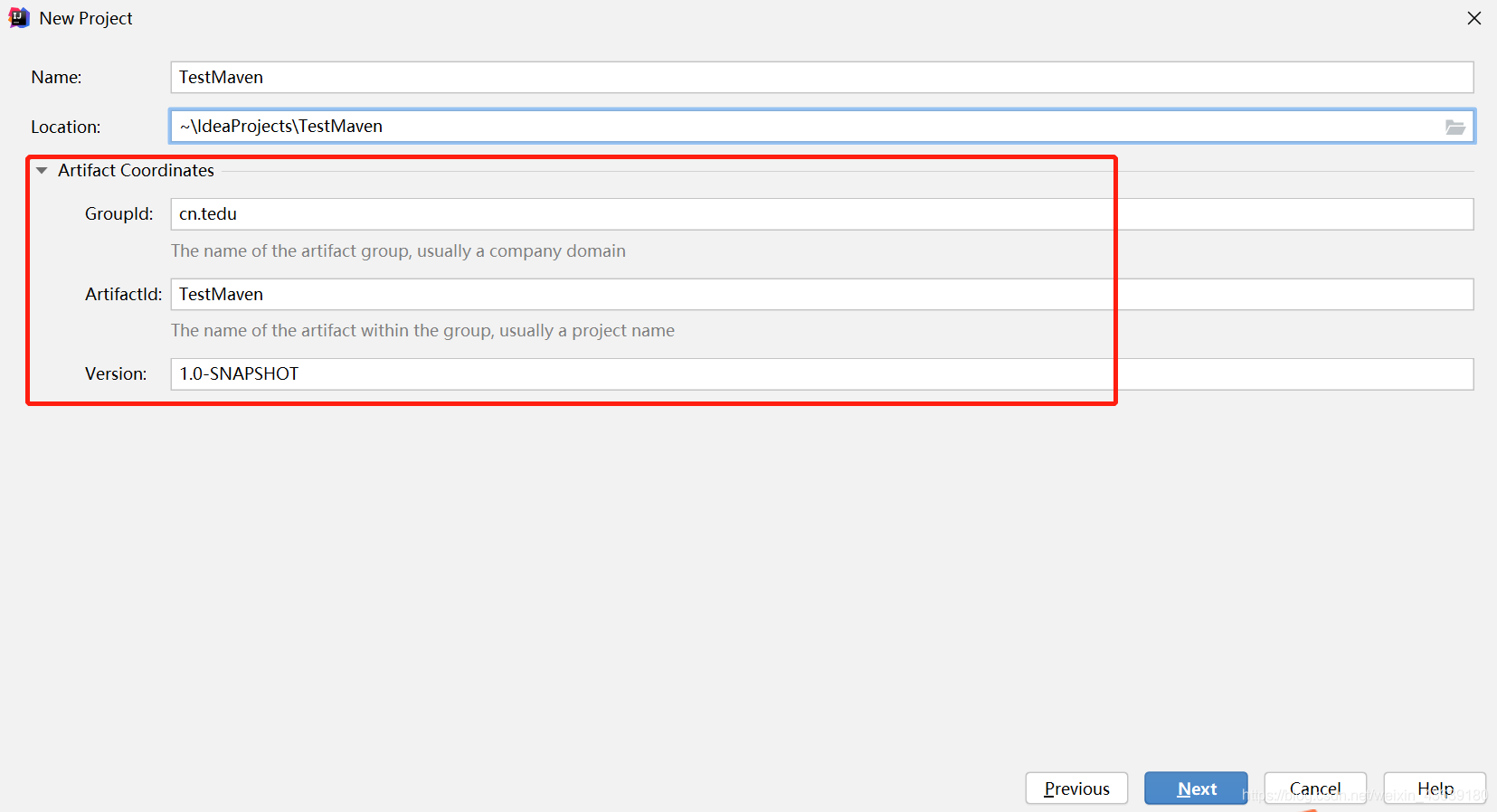Image resolution: width=1497 pixels, height=812 pixels.
Task: Click hint text 'usually a company domain'
Action: [x=521, y=251]
